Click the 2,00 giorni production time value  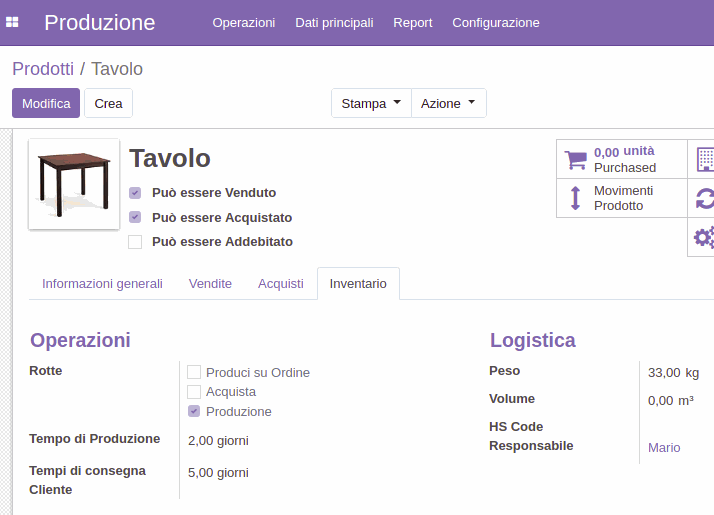click(218, 441)
